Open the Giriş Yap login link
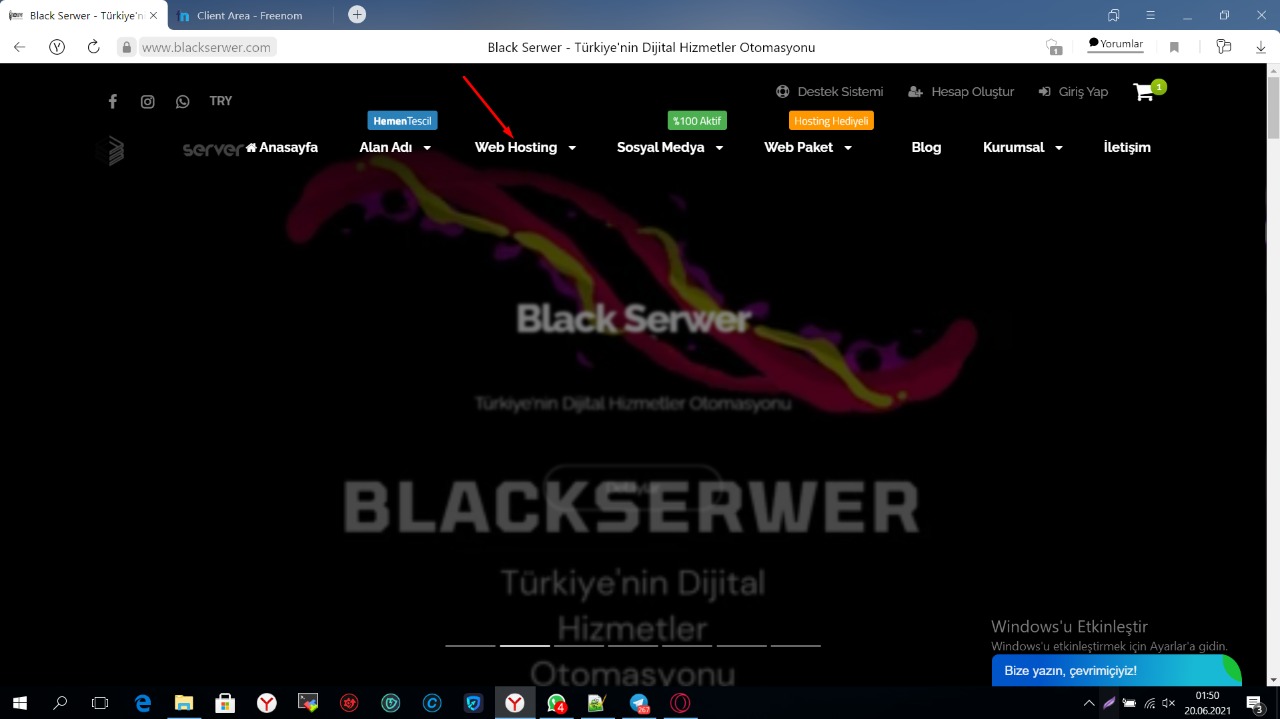 (x=1074, y=91)
